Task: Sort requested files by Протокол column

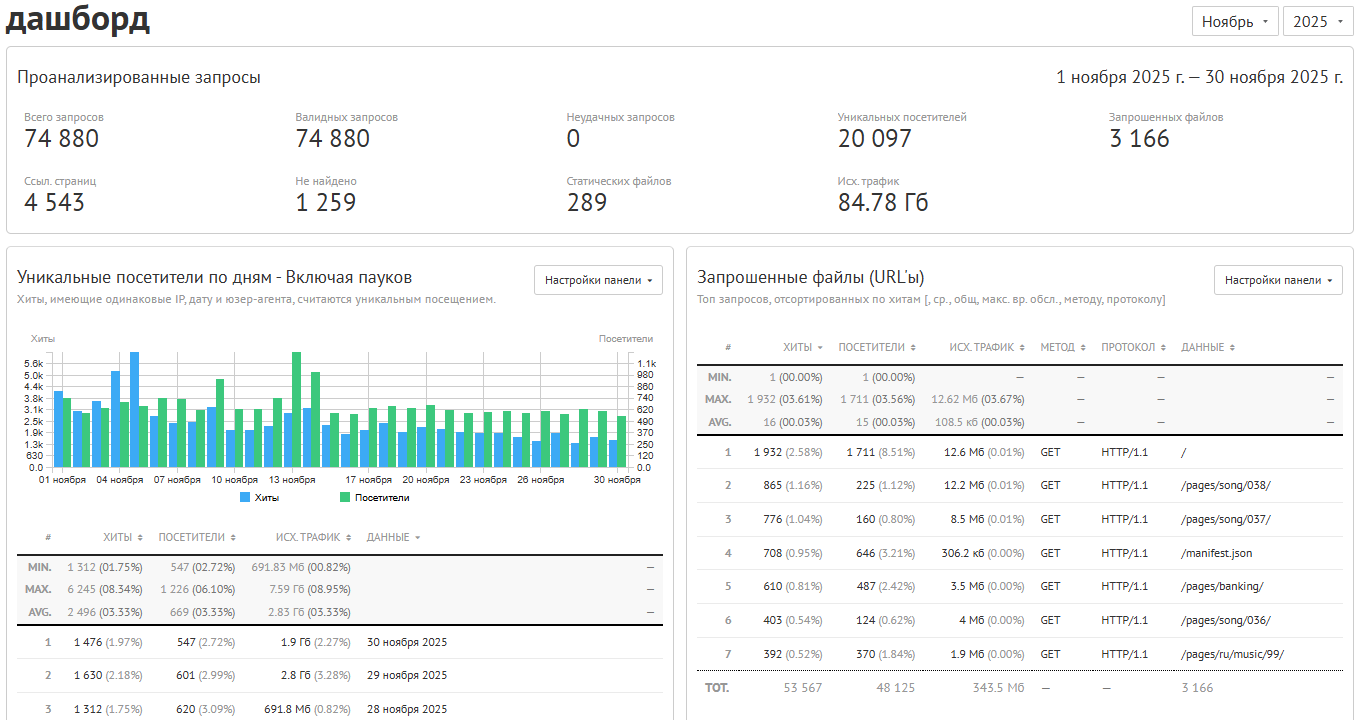Action: [1133, 347]
